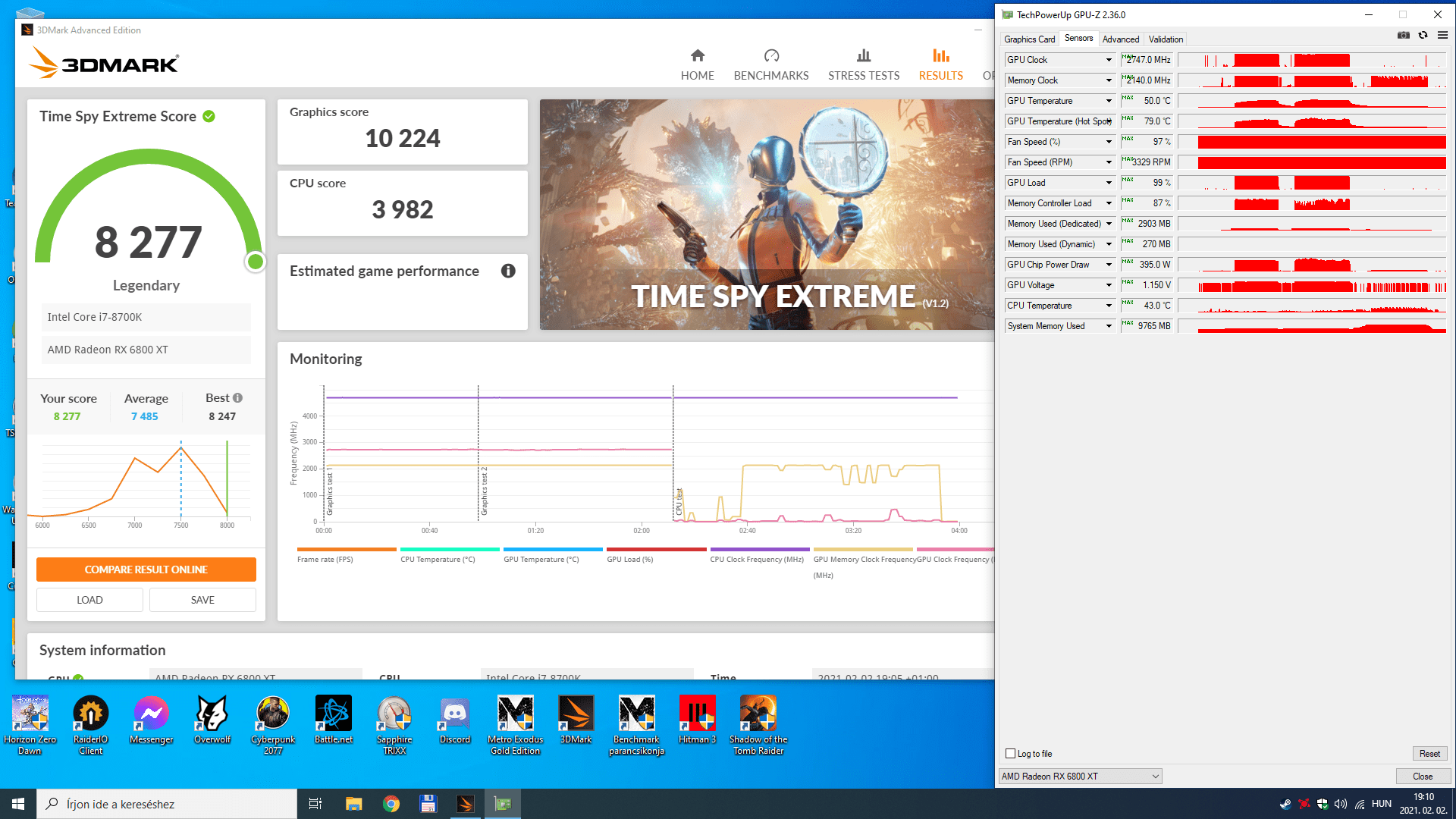Image resolution: width=1456 pixels, height=819 pixels.
Task: Enable Log to file checkbox in GPU-Z
Action: (1010, 754)
